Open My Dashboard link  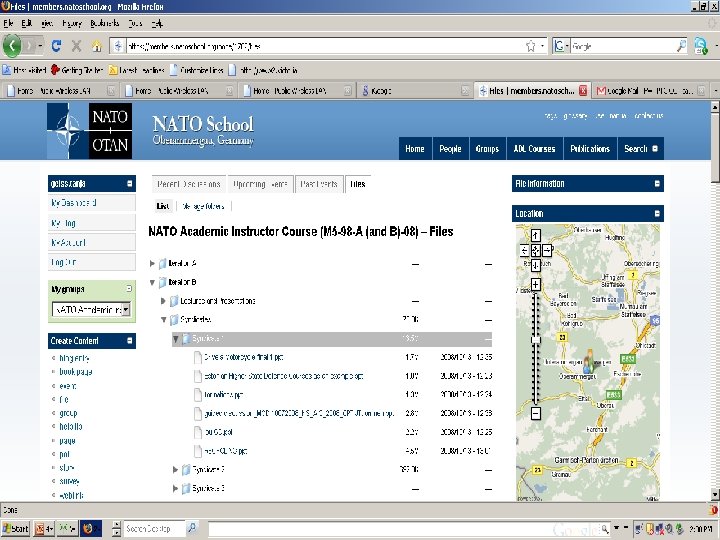[74, 202]
